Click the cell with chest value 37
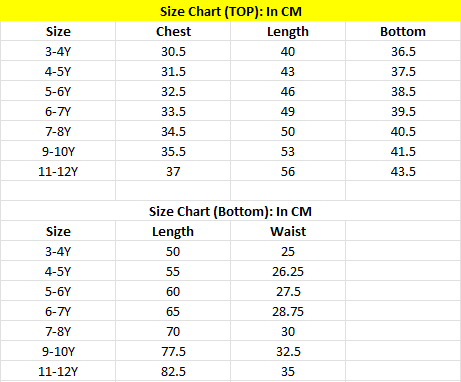Screen dimensions: 461x382 coord(173,171)
